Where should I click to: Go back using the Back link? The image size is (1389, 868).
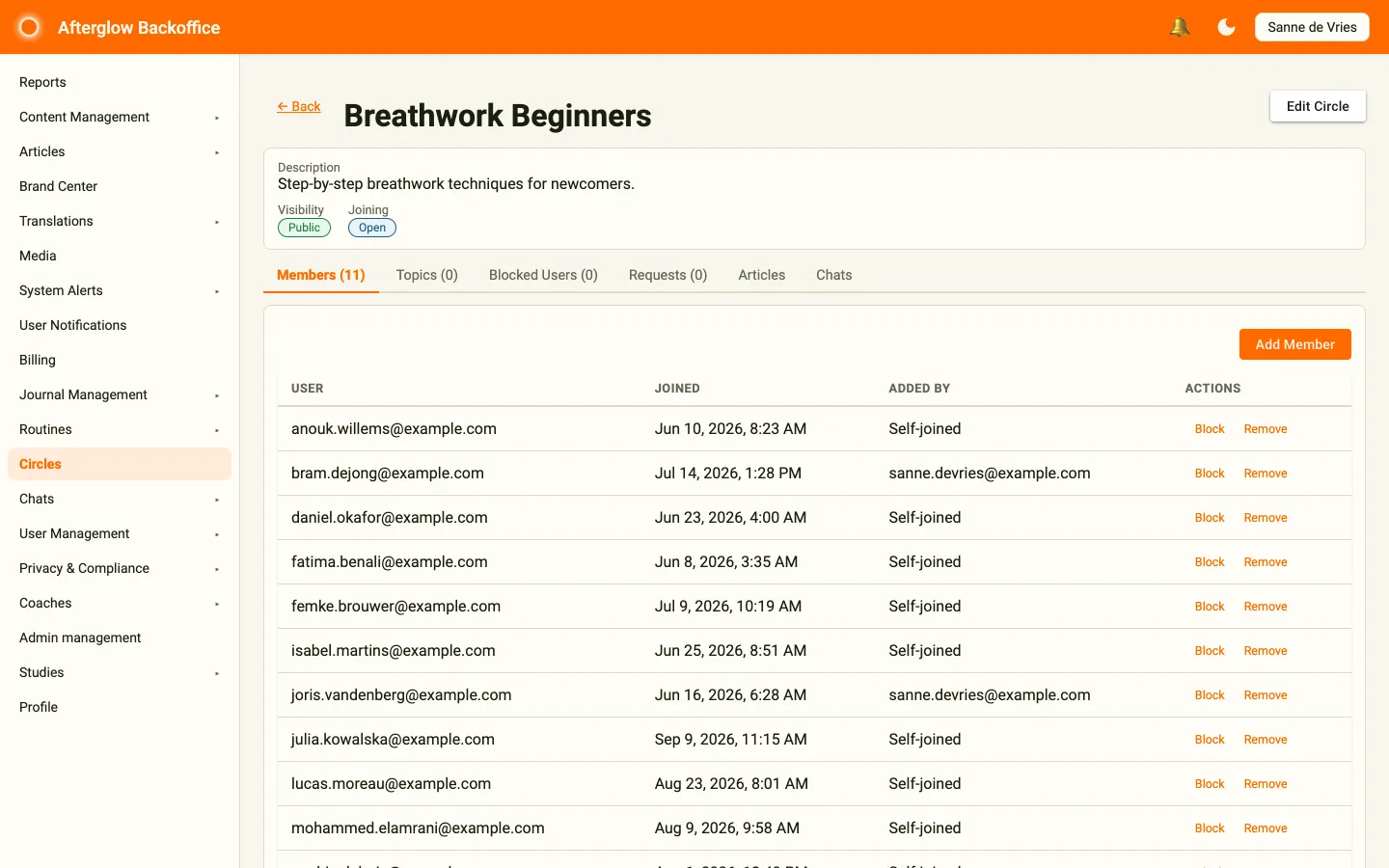[x=299, y=106]
